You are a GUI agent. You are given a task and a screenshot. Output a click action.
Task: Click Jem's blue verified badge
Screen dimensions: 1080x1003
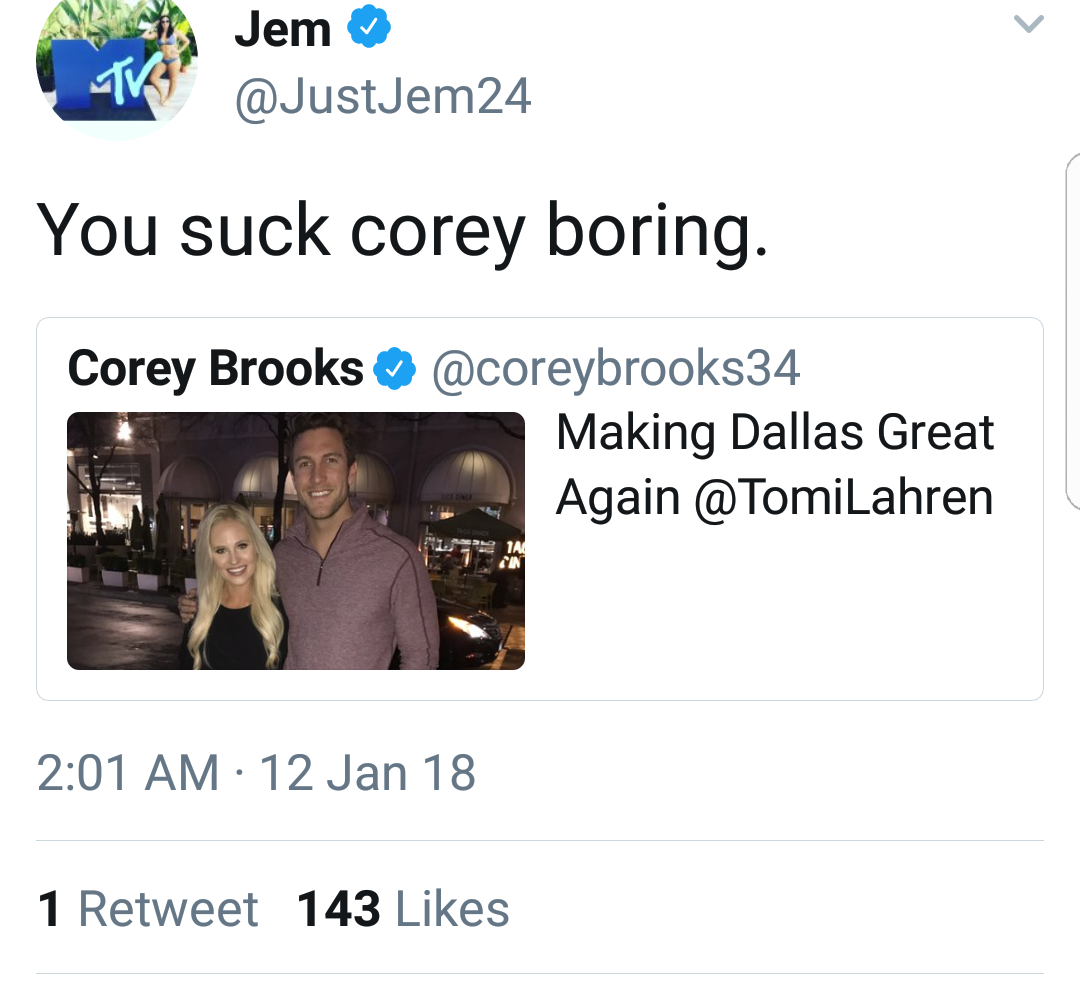(368, 27)
